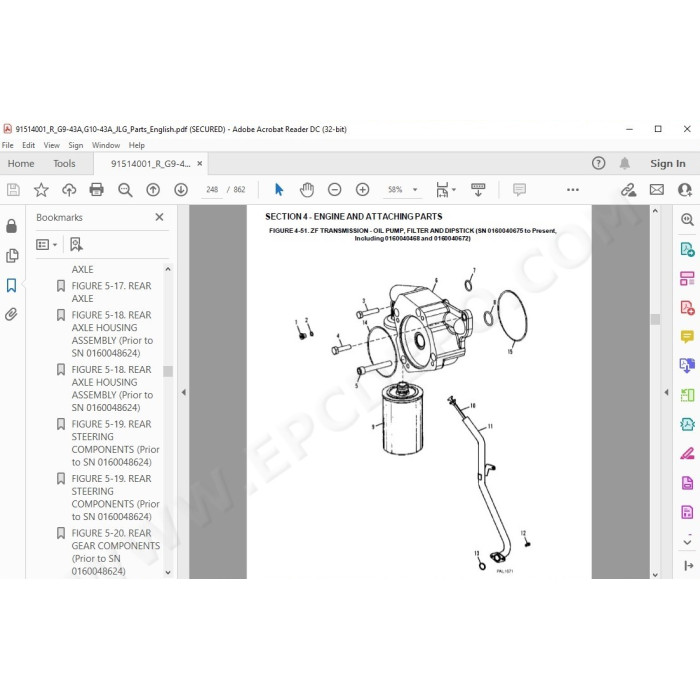Open Organize Pages tool in right pane
This screenshot has width=700, height=700.
(x=687, y=278)
